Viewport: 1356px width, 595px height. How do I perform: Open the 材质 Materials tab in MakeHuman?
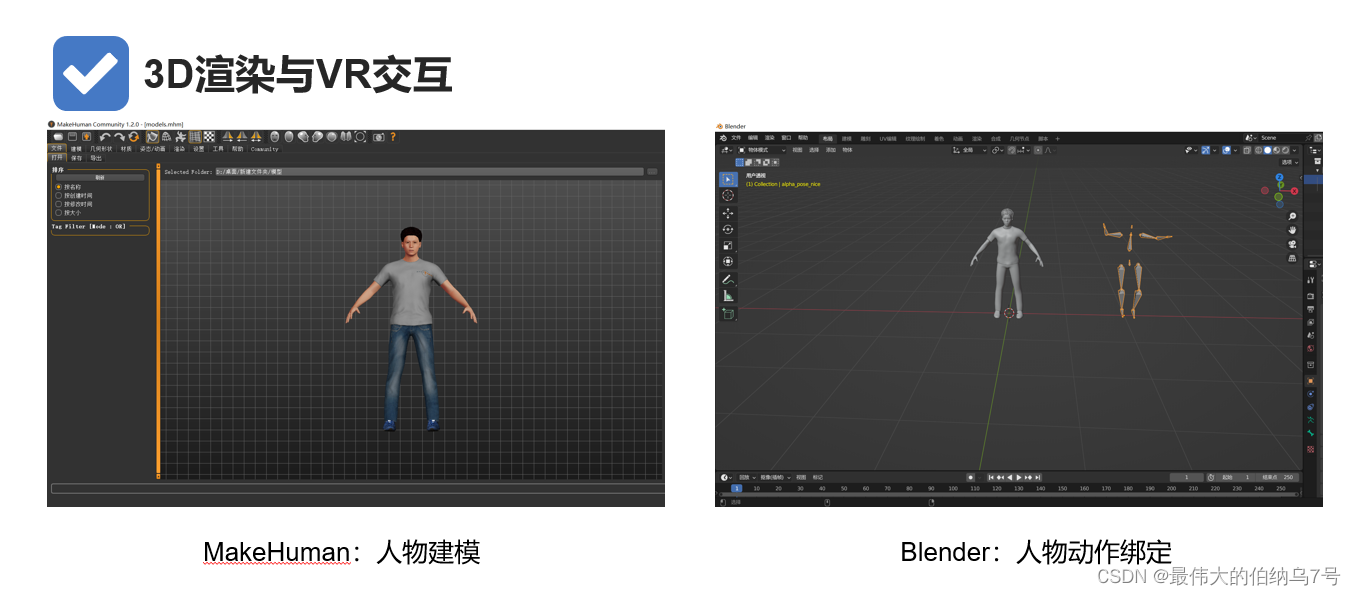click(x=126, y=149)
